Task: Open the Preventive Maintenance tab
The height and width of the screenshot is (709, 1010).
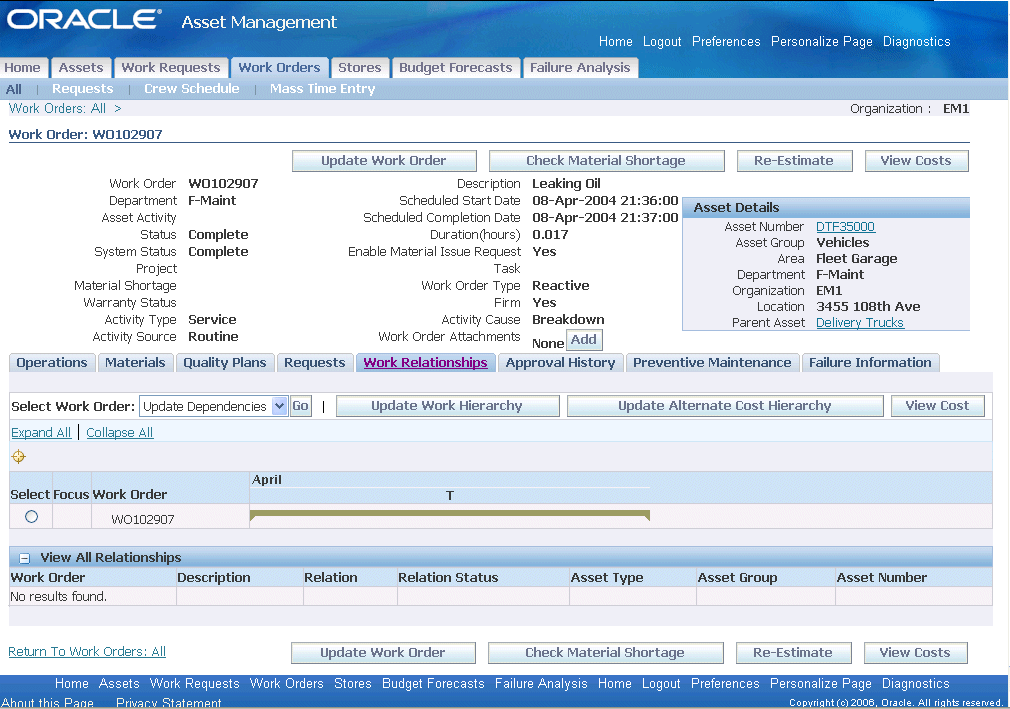Action: [x=712, y=363]
